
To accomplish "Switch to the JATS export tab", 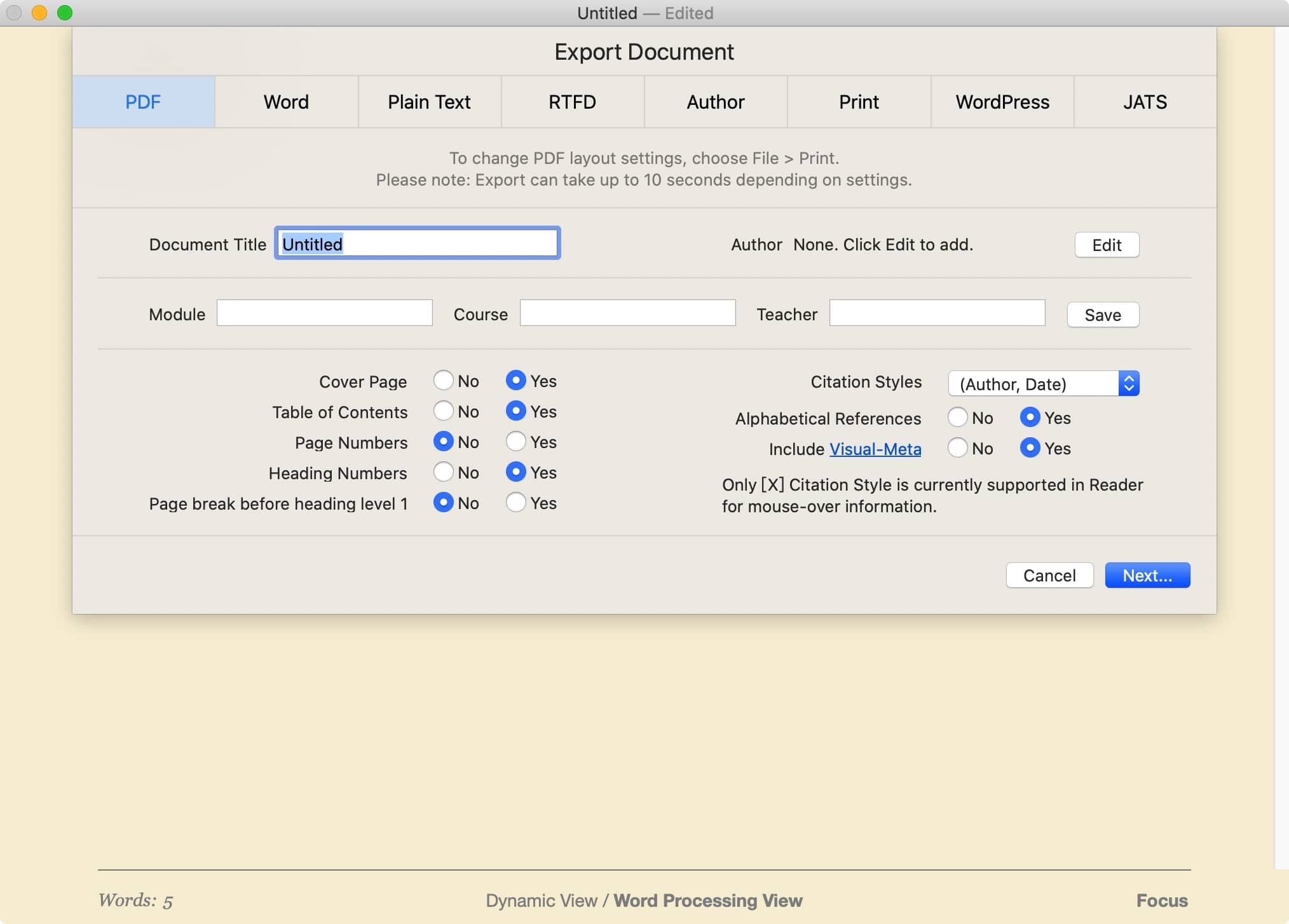I will [x=1143, y=101].
